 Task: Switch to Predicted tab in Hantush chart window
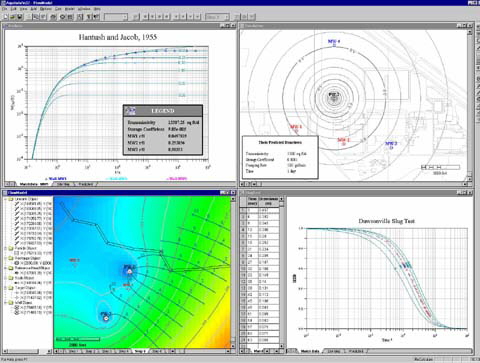pos(85,184)
